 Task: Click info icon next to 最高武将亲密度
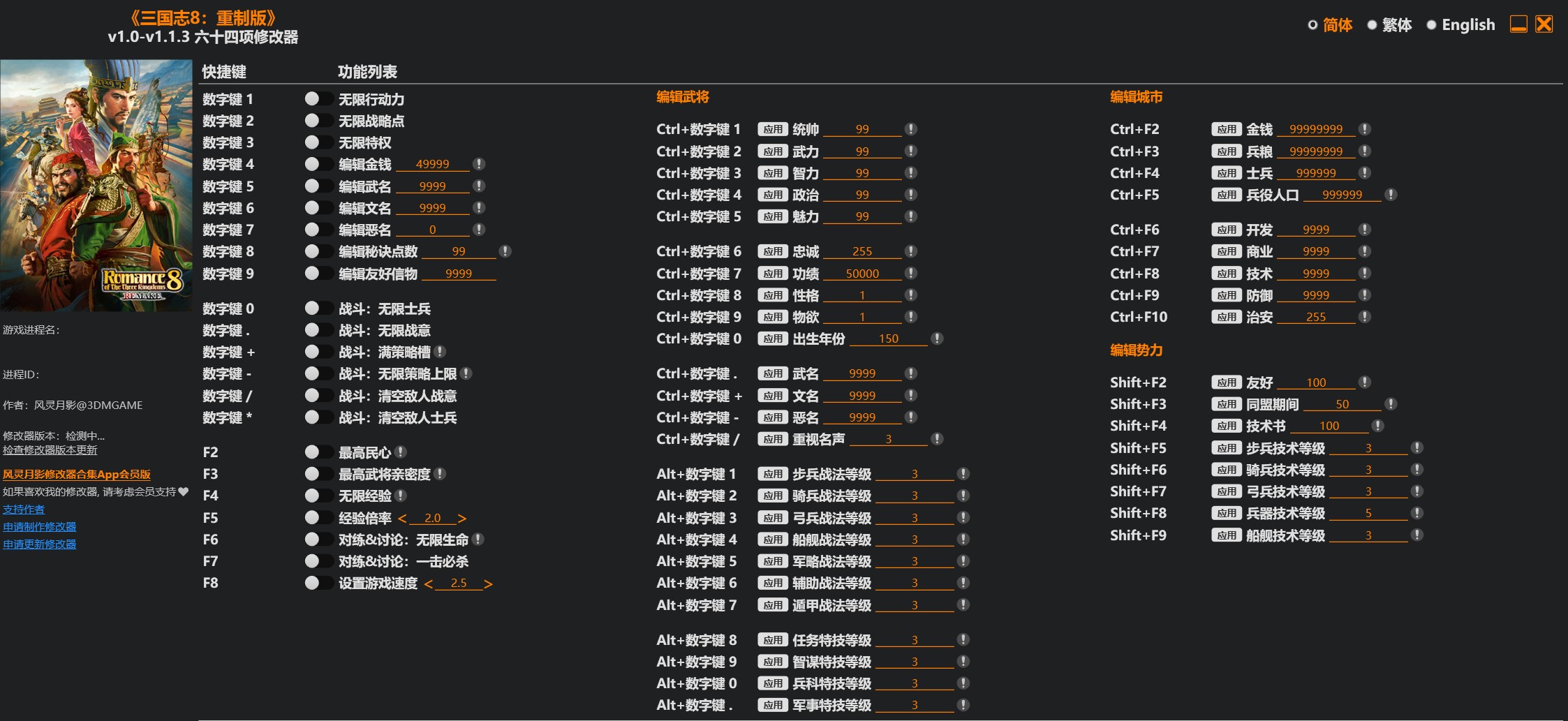pos(440,474)
